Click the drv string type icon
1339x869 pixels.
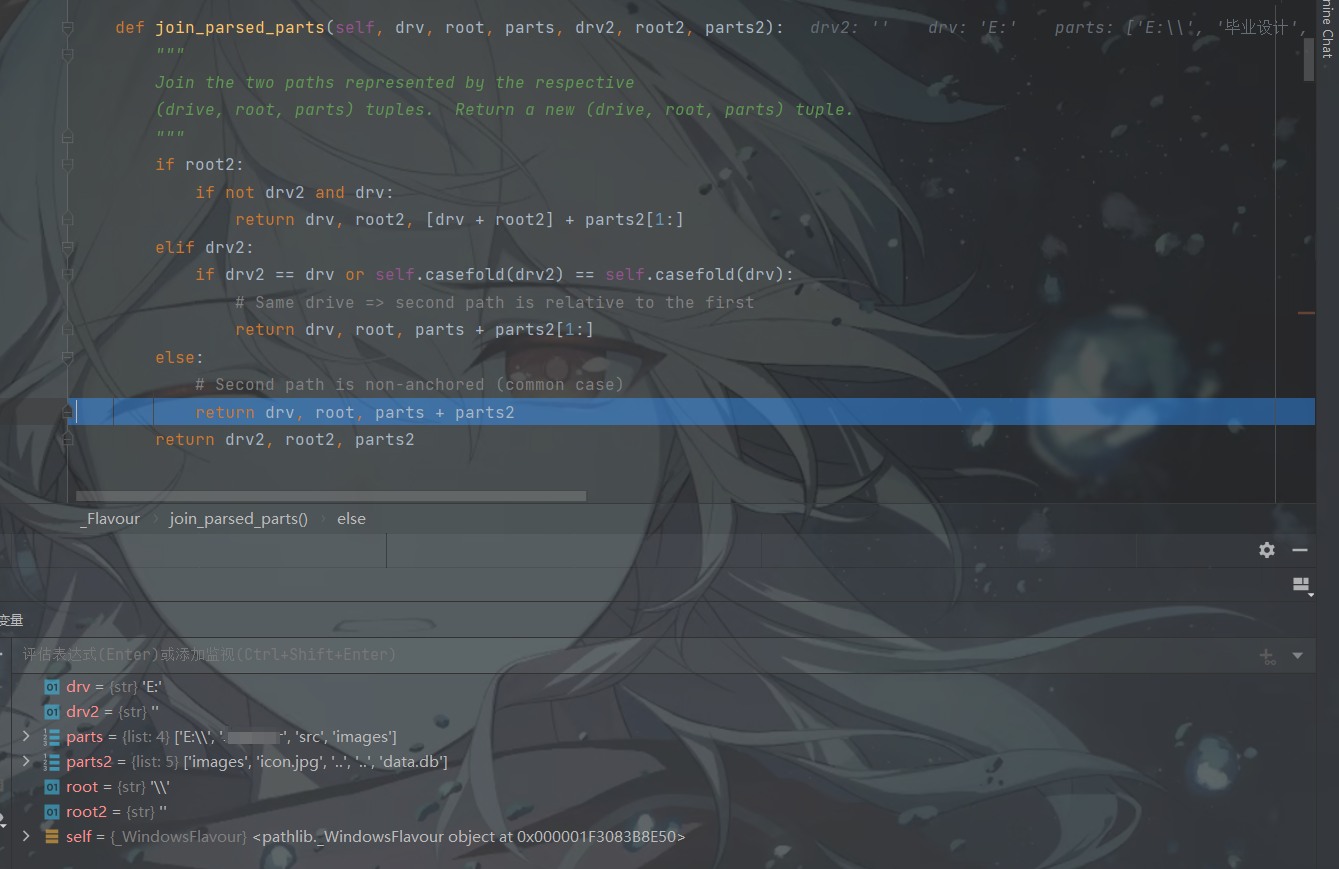click(x=52, y=687)
